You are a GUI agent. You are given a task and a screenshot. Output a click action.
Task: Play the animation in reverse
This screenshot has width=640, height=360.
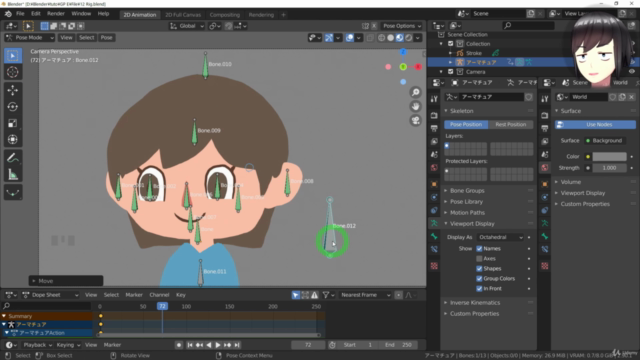tap(209, 345)
